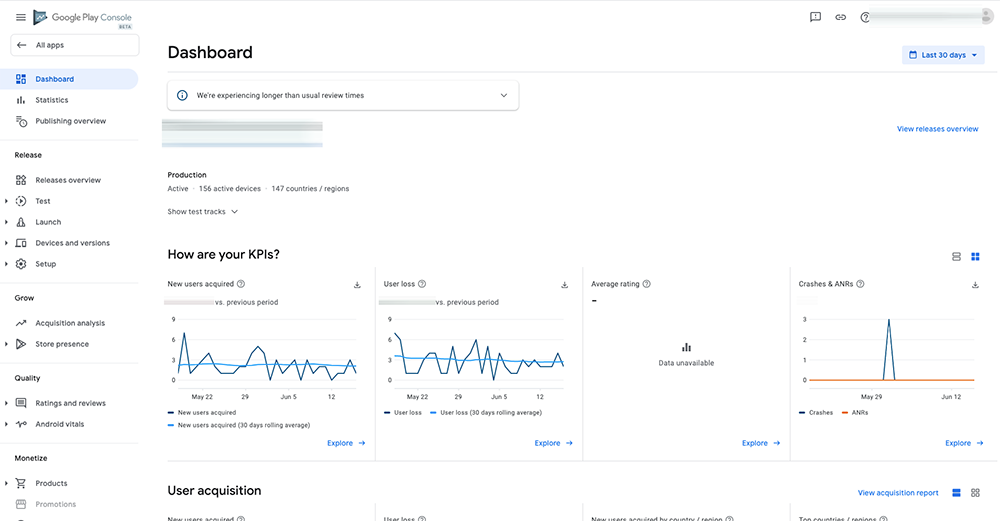Click the Data unavailable chart icon
This screenshot has height=521, width=1000.
[686, 348]
